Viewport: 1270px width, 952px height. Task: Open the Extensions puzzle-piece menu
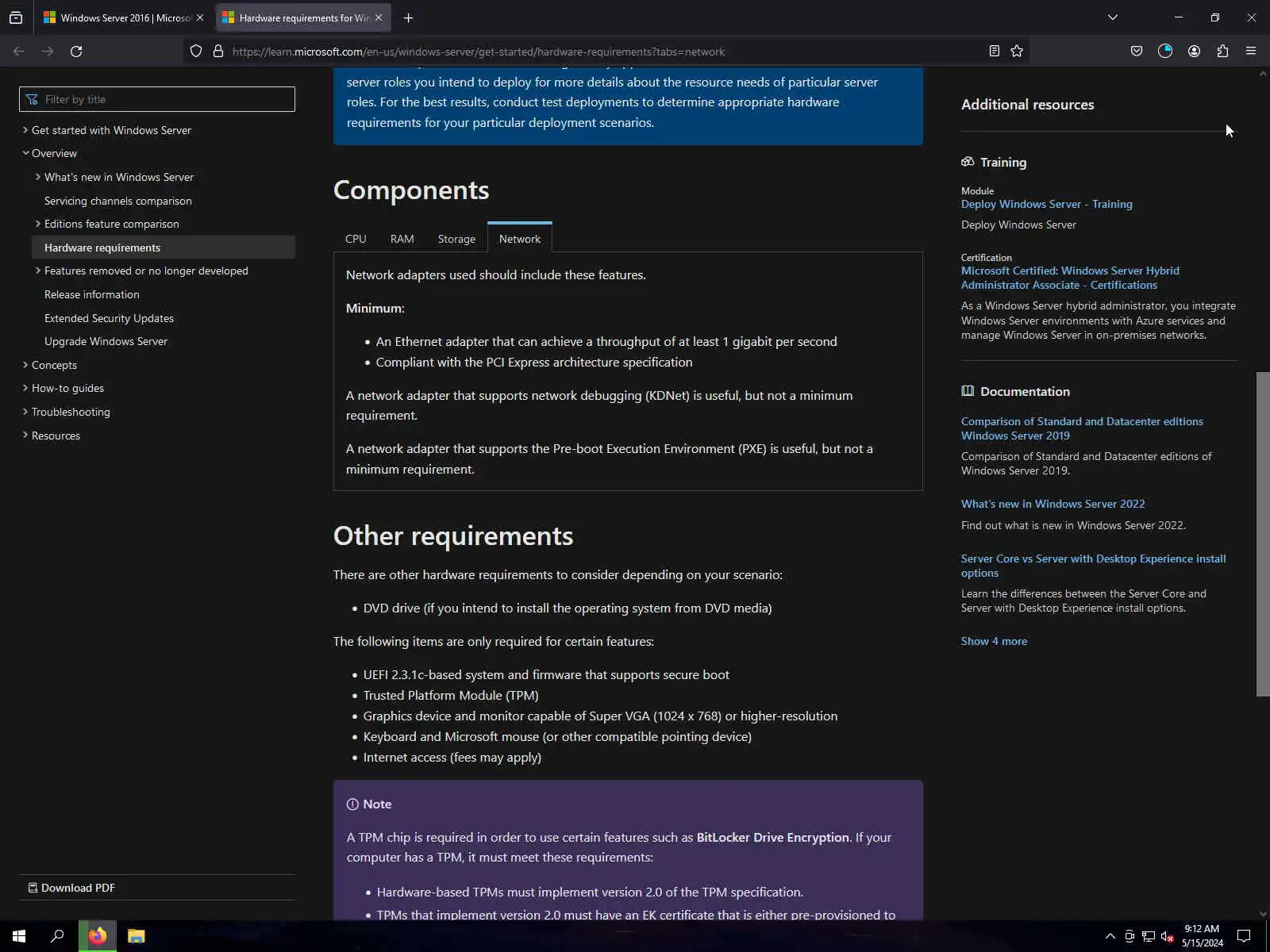(1222, 52)
